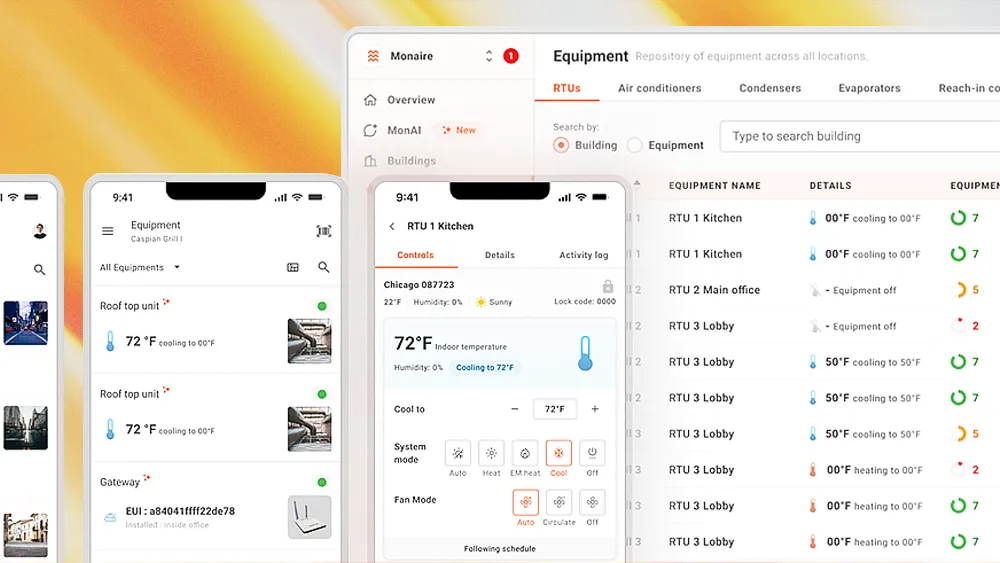This screenshot has width=1000, height=563.
Task: Click the Cool to 72°F value box
Action: click(555, 409)
